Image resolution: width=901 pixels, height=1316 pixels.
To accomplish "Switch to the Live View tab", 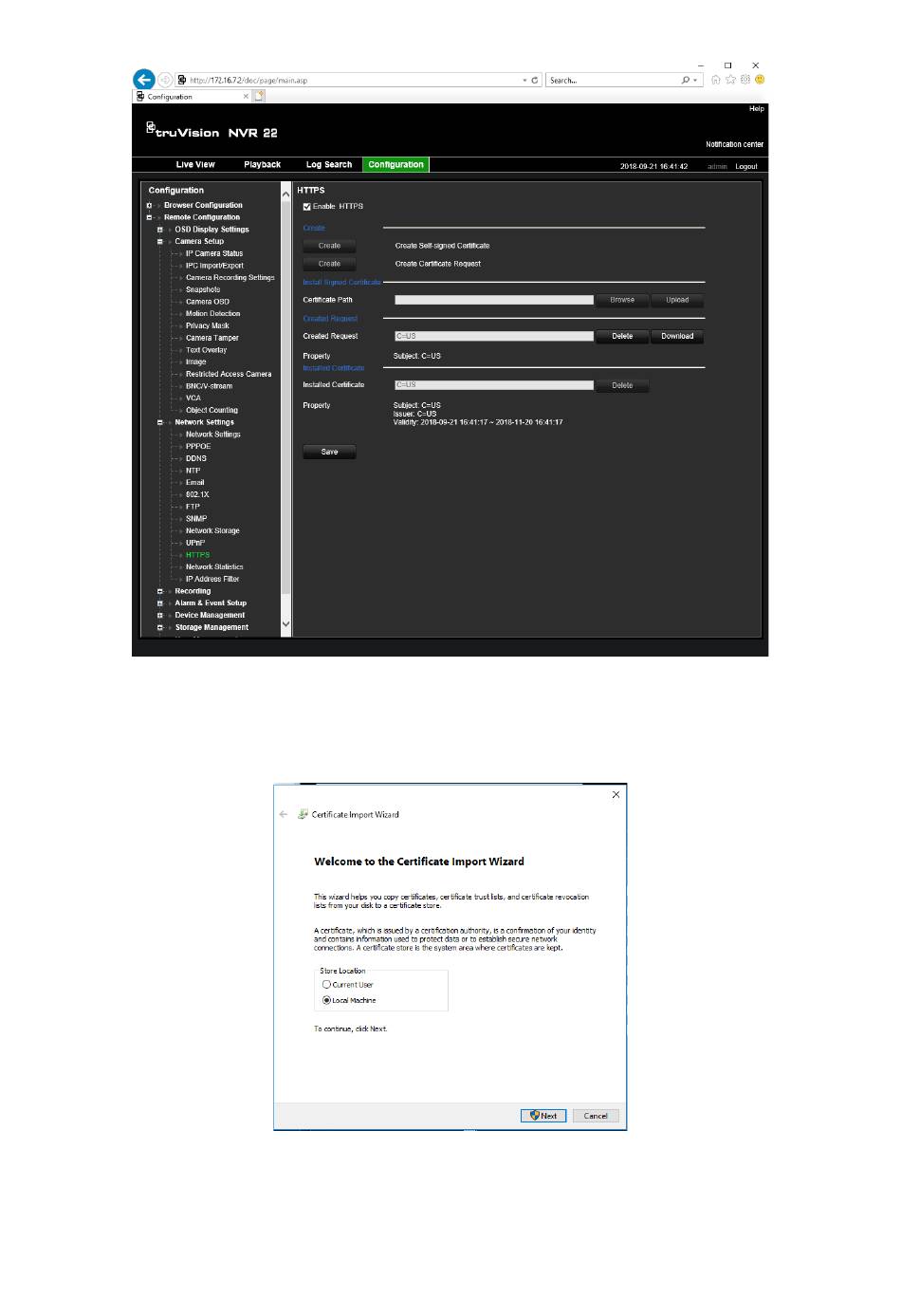I will (195, 165).
